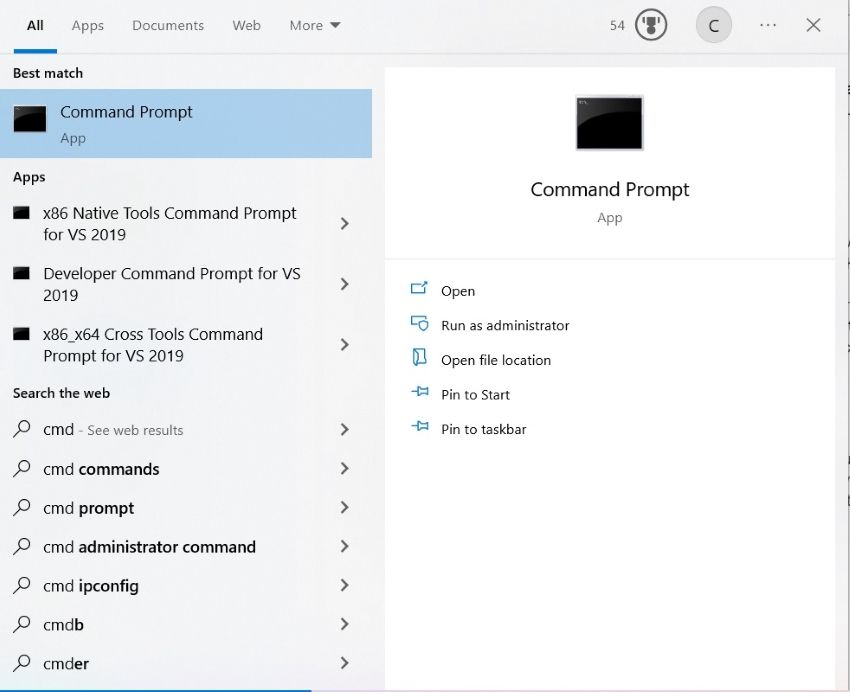Image resolution: width=850 pixels, height=692 pixels.
Task: Click the large Command Prompt preview icon
Action: tap(609, 123)
